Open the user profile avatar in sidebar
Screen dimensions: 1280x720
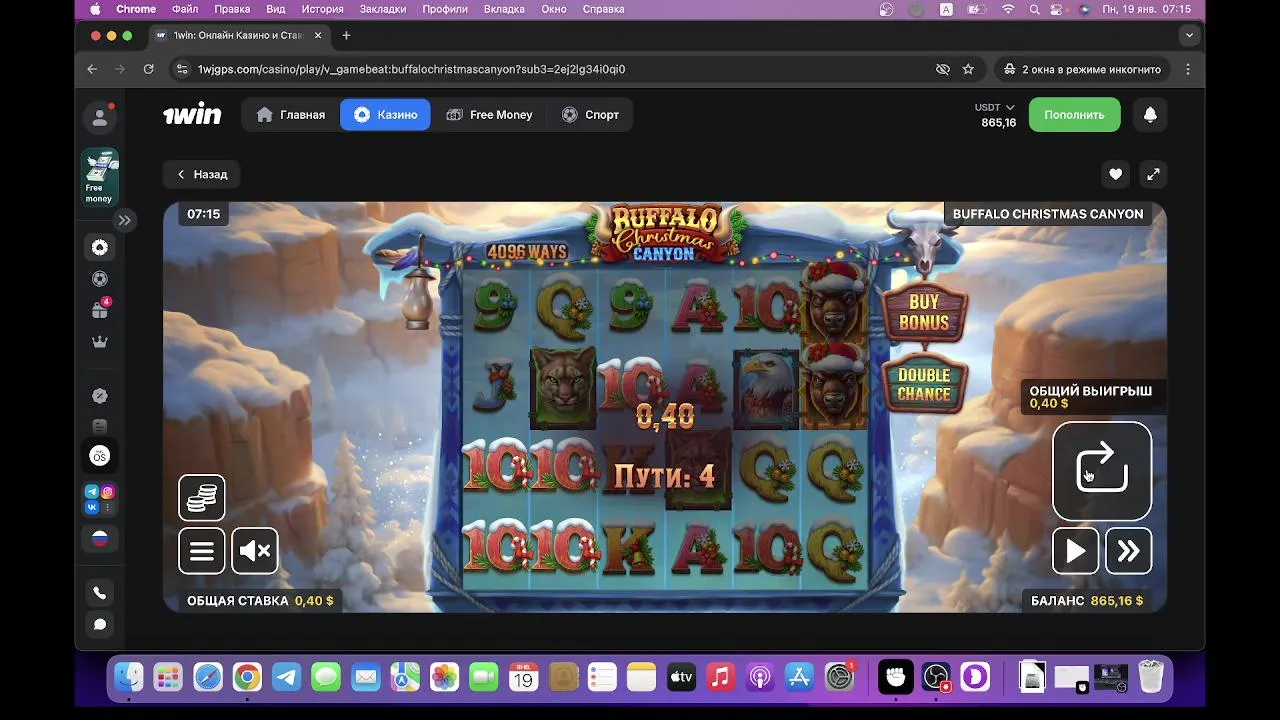tap(100, 117)
